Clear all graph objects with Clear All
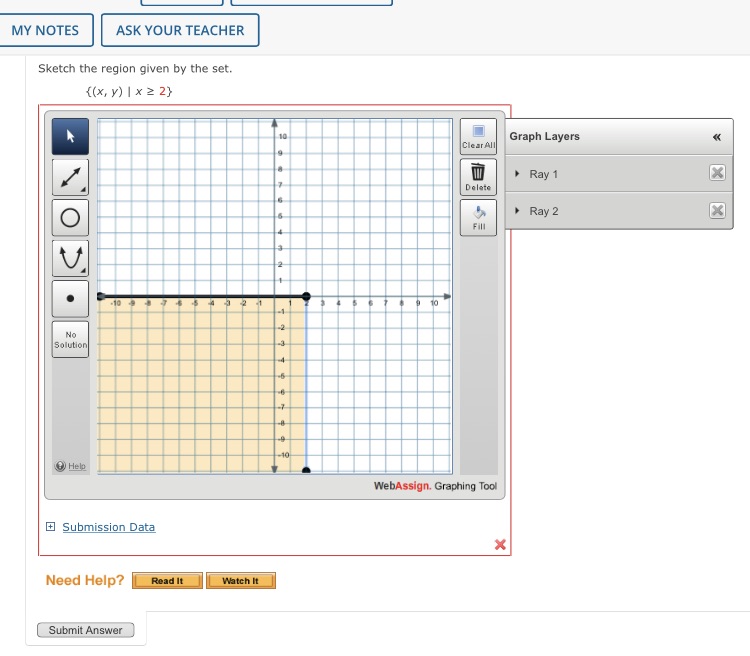 pyautogui.click(x=478, y=136)
